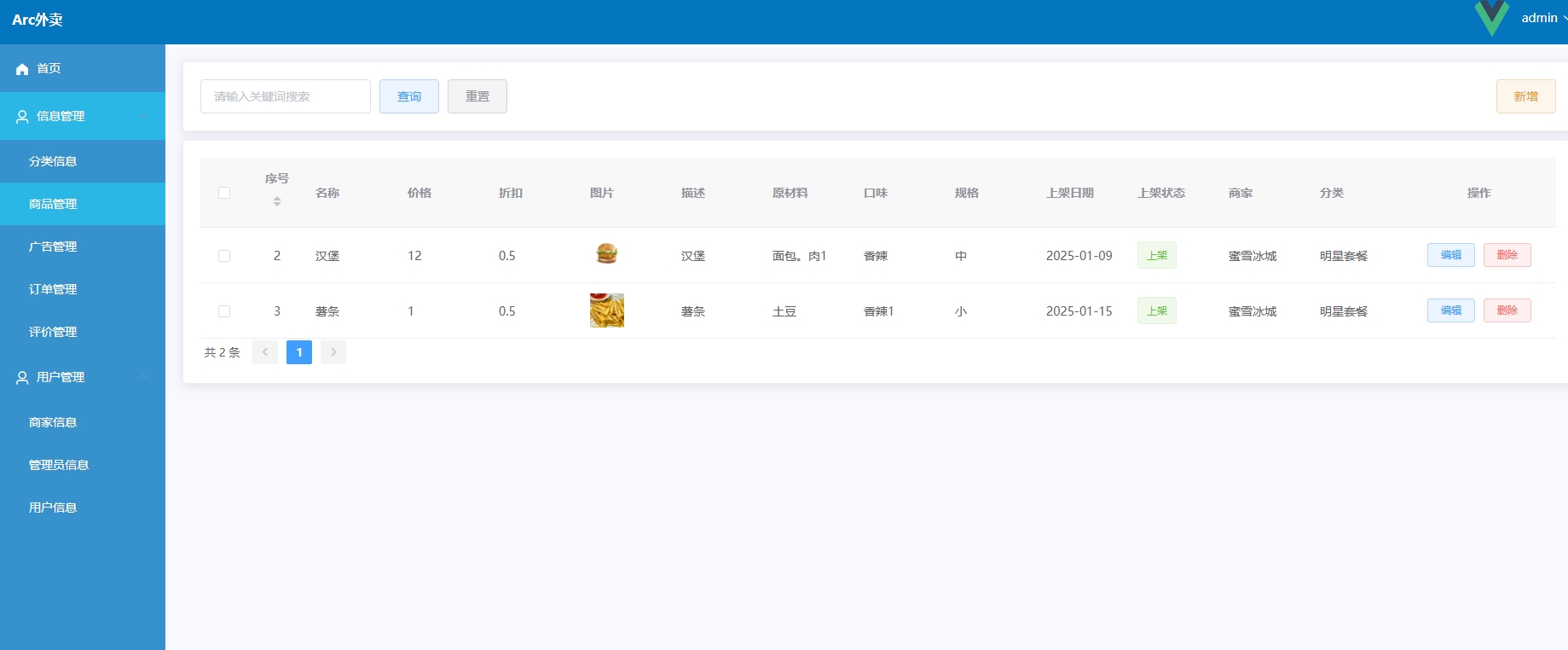Image resolution: width=1568 pixels, height=650 pixels.
Task: Tick the select-all checkbox in the table header
Action: click(x=224, y=193)
